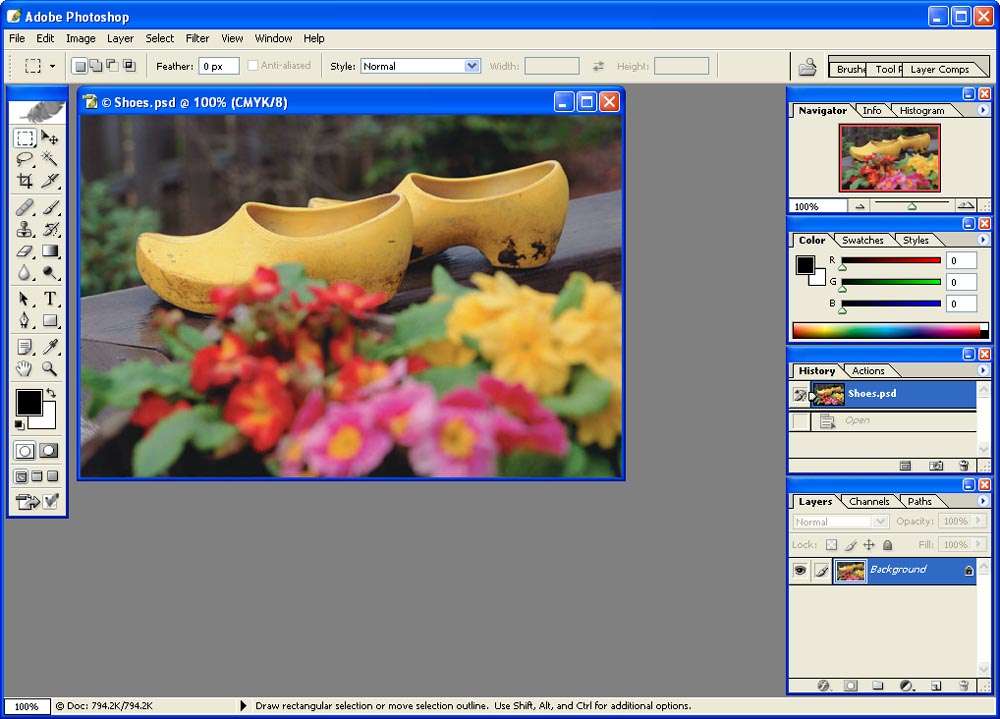Create new snapshot in History panel

coord(936,466)
